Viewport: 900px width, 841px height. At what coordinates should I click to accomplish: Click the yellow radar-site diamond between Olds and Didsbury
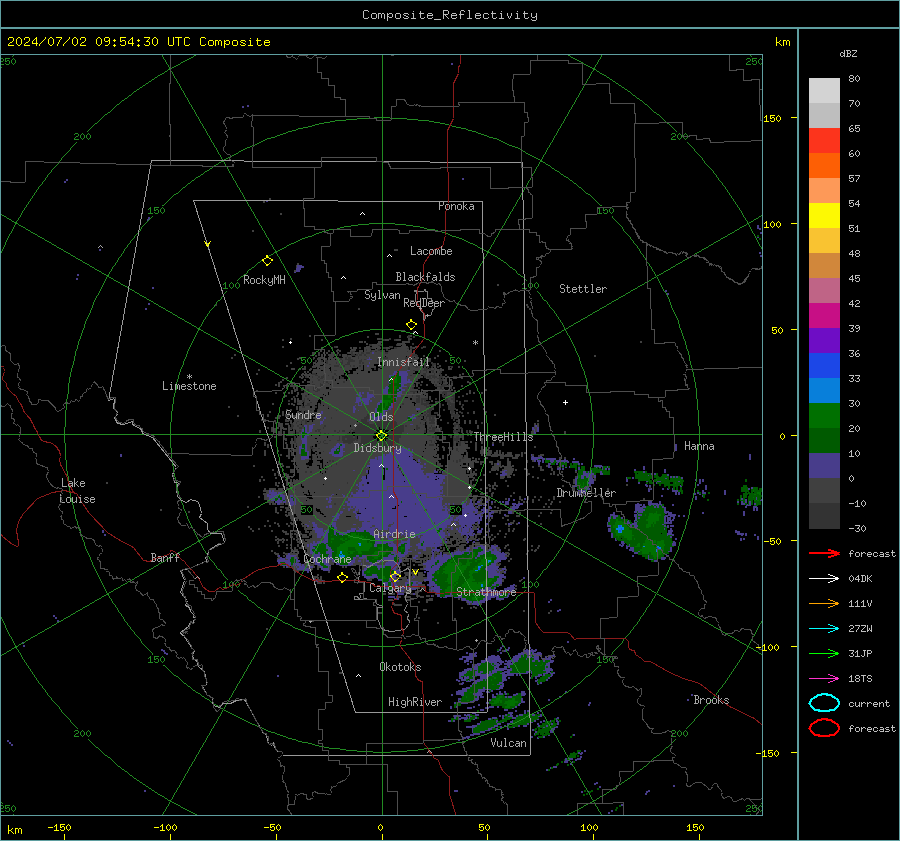[x=381, y=436]
